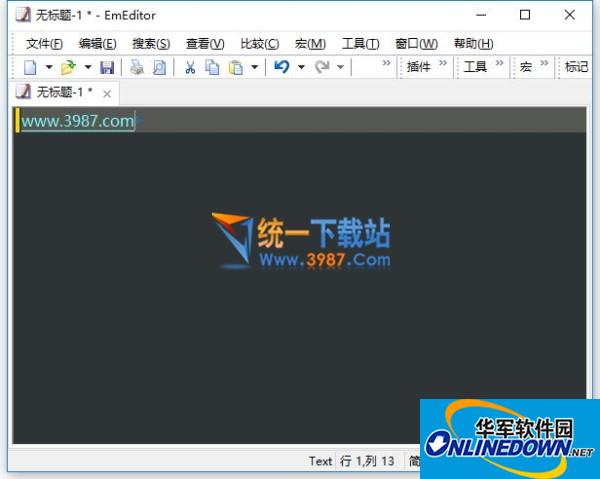Print the document with printer icon
600x479 pixels.
coord(137,67)
